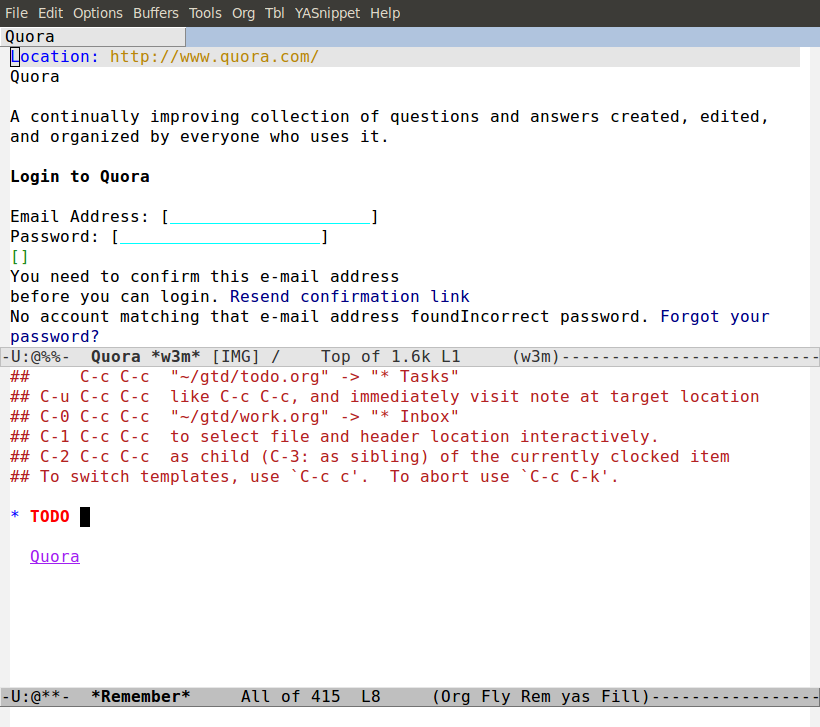Click the green [] submit button
Viewport: 820px width, 727px height.
point(19,257)
